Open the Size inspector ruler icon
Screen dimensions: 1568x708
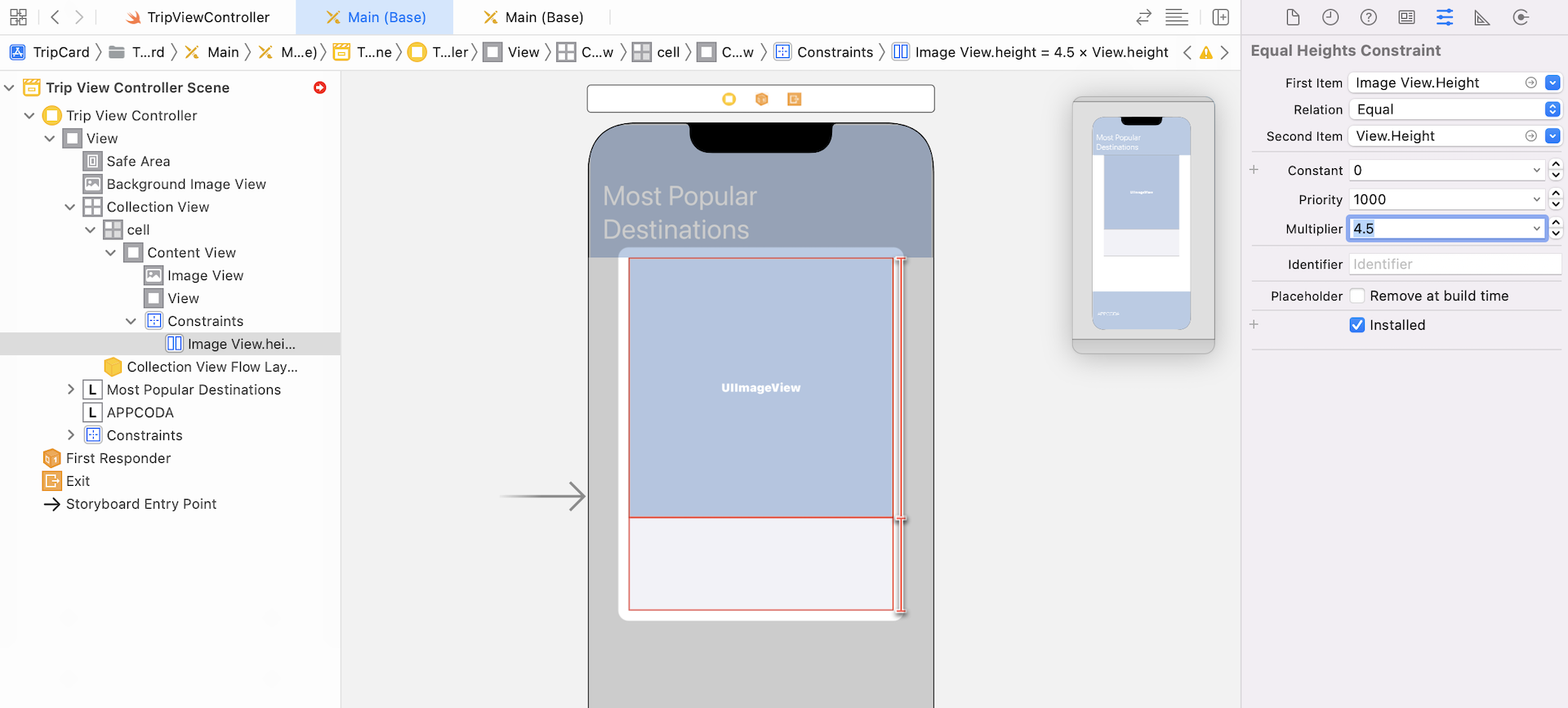point(1481,17)
